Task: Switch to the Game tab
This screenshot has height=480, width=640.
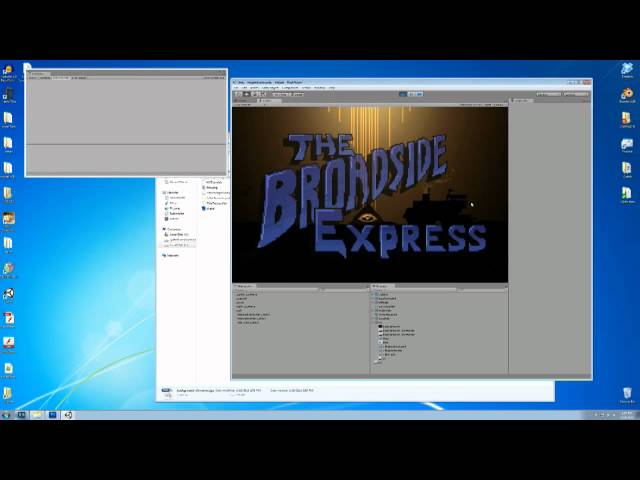Action: point(267,100)
